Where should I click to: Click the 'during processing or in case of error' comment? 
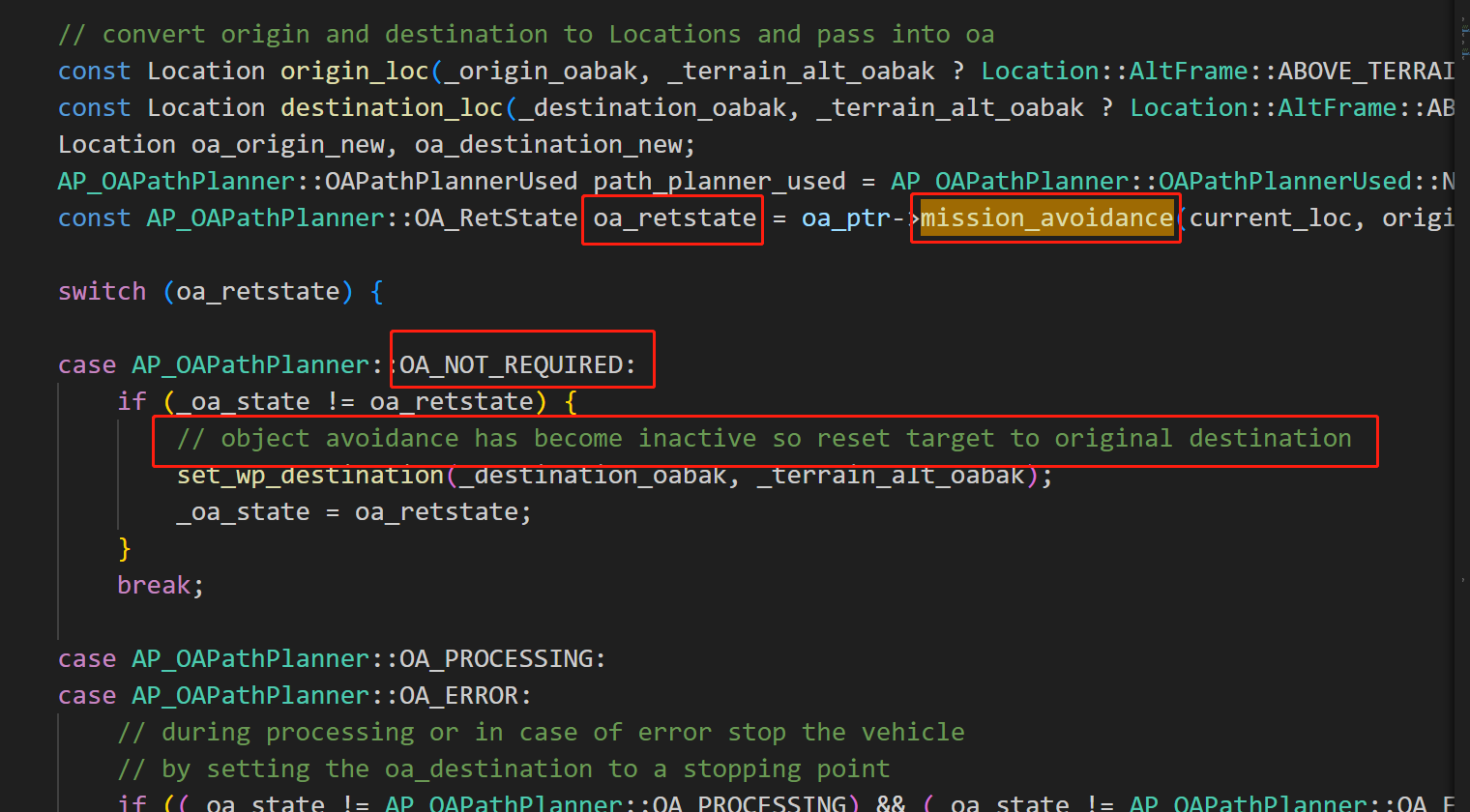click(x=541, y=733)
